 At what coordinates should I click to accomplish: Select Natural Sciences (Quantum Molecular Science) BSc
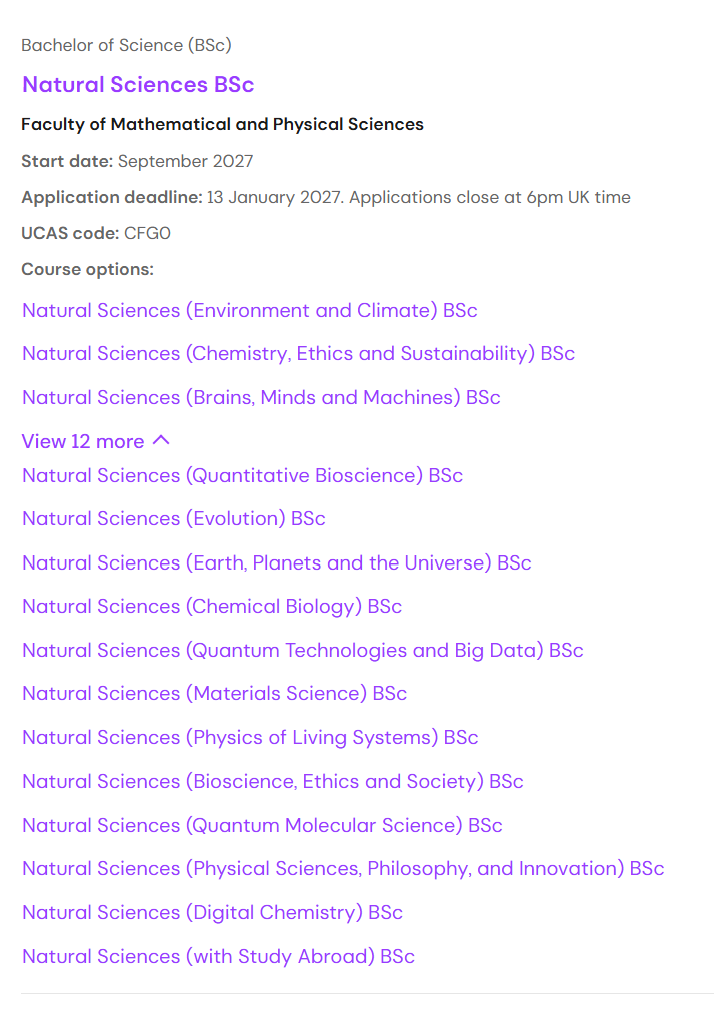pyautogui.click(x=262, y=825)
